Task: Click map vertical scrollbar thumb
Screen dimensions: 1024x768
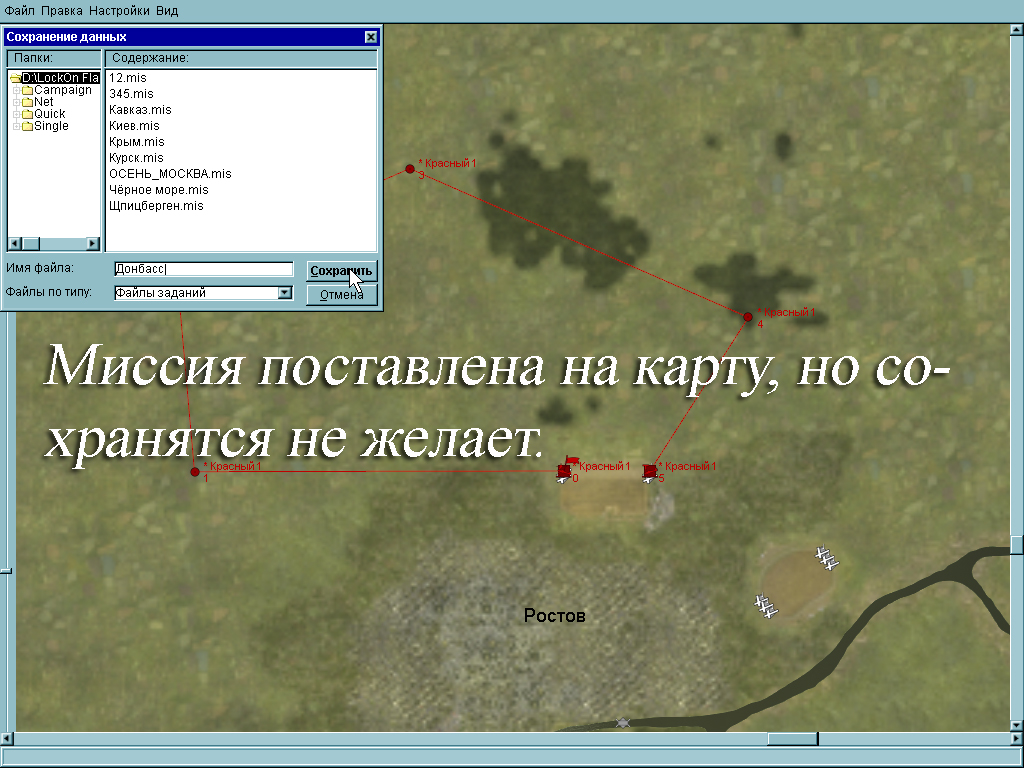Action: click(x=1017, y=545)
